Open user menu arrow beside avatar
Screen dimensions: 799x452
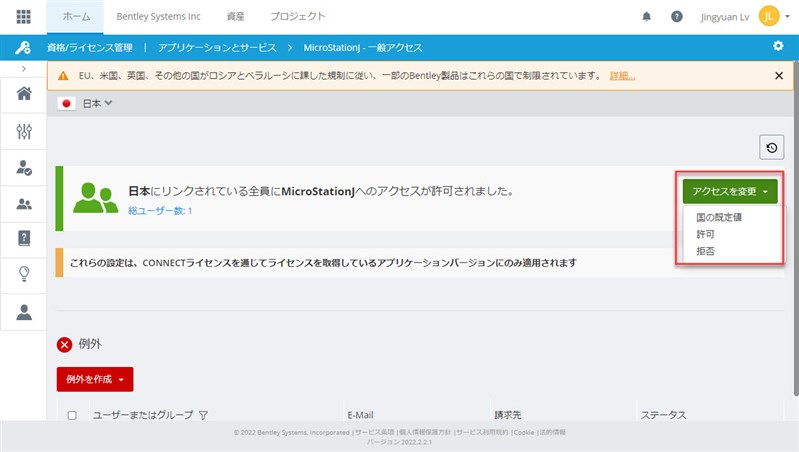pos(788,16)
